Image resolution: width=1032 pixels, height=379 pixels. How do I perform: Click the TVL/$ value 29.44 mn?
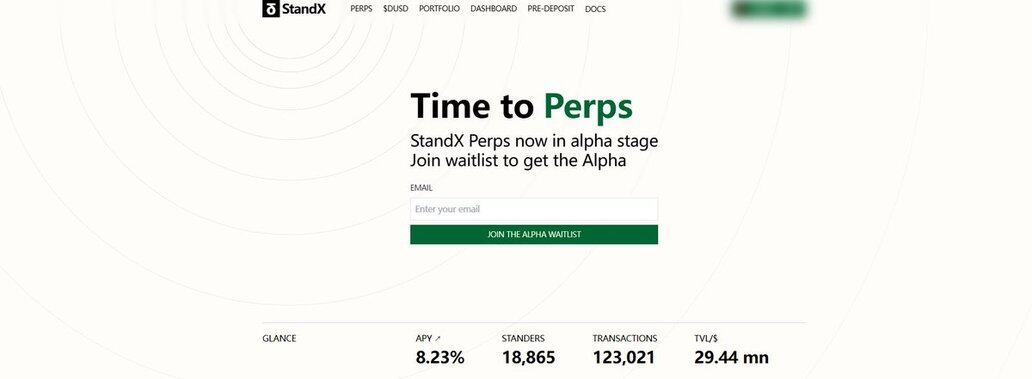click(x=731, y=358)
